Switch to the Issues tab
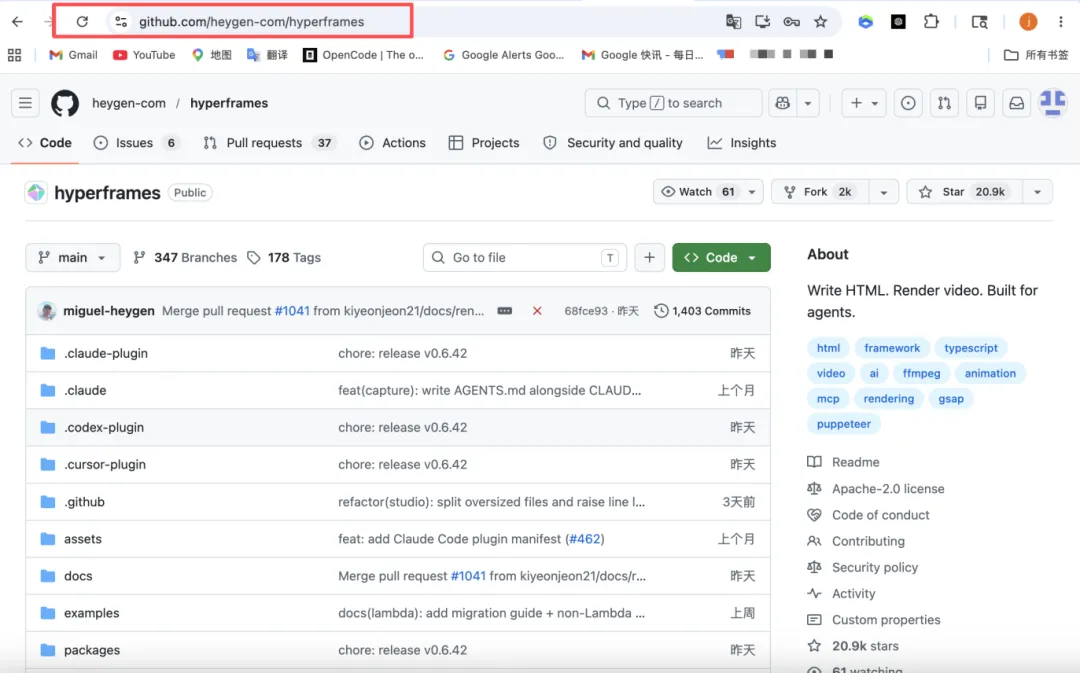The height and width of the screenshot is (673, 1080). (136, 143)
